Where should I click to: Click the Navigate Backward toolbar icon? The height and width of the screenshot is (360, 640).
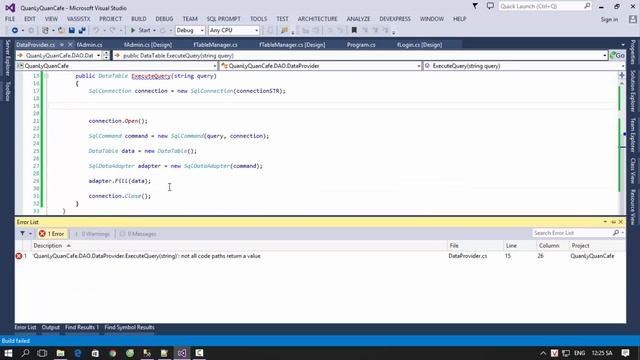click(15, 30)
